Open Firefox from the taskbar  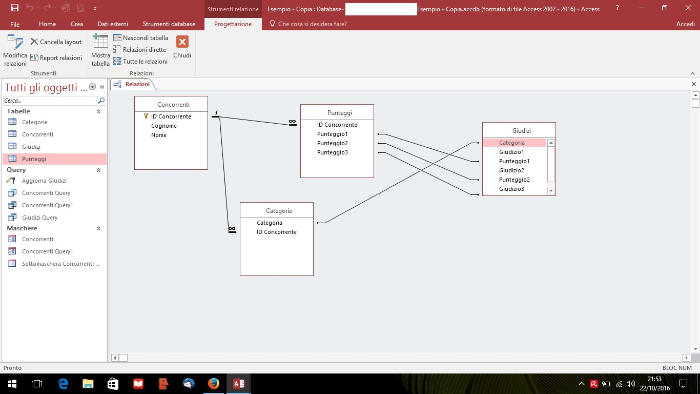[x=213, y=384]
